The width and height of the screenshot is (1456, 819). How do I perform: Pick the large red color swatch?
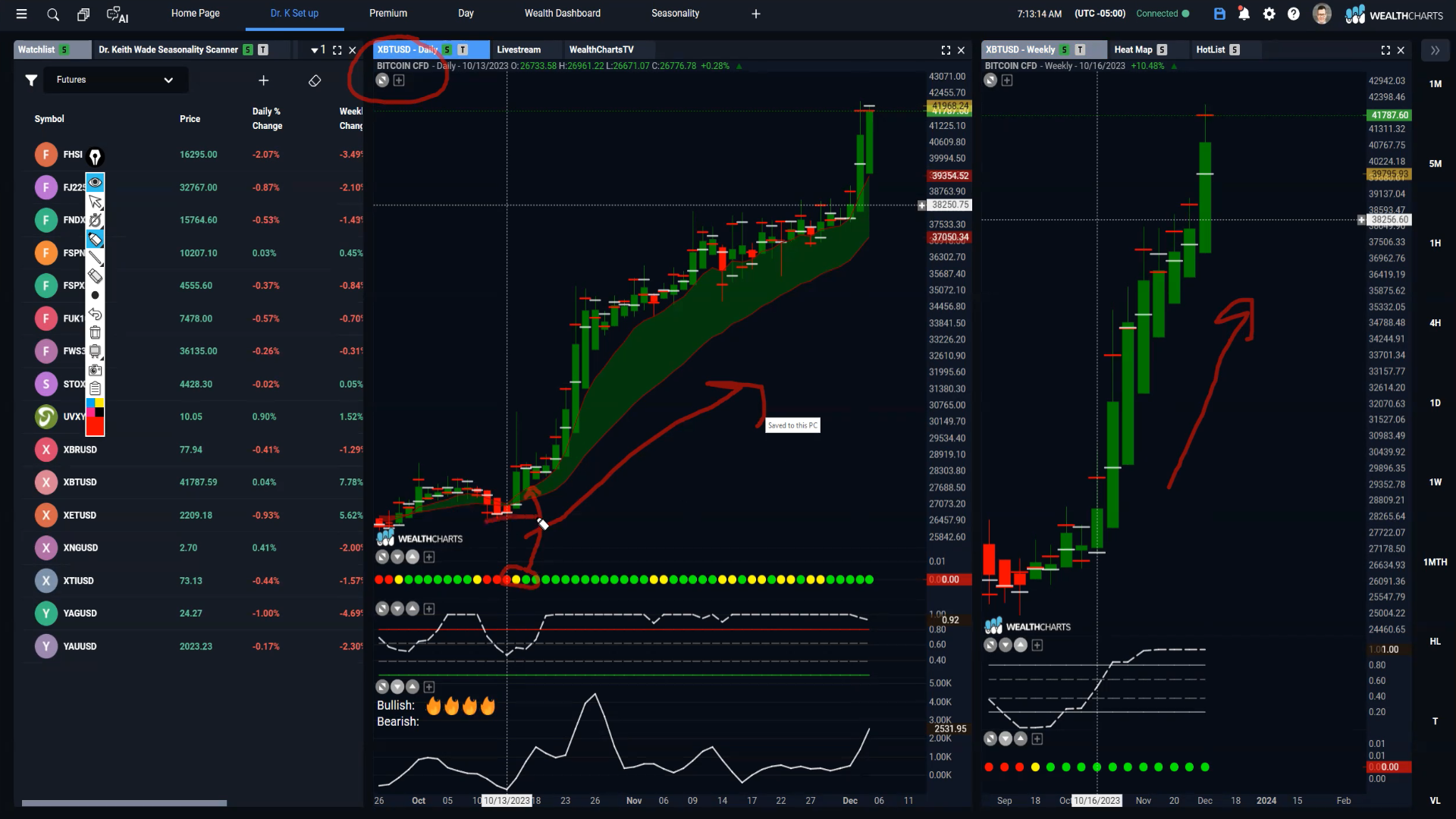coord(95,426)
